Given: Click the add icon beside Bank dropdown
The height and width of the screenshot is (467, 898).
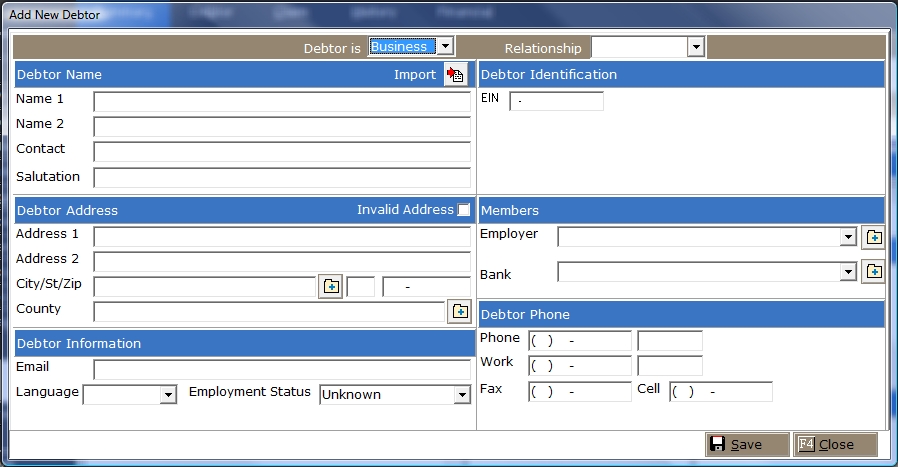Looking at the screenshot, I should click(x=873, y=272).
